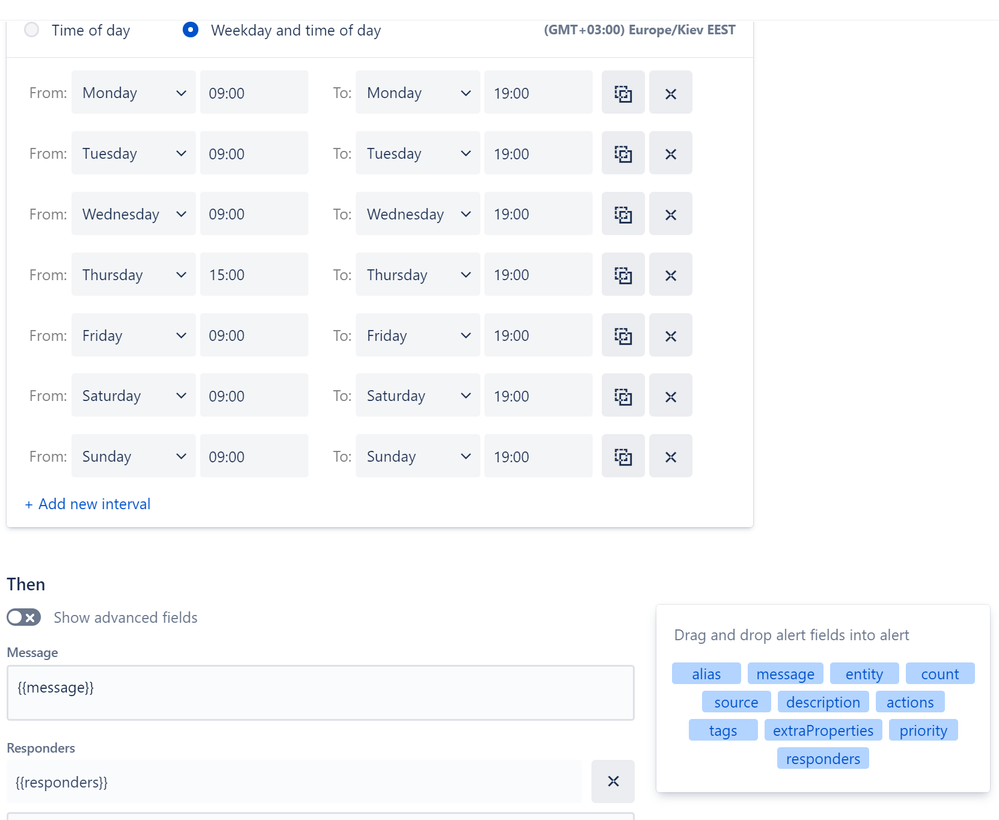Focus the Message text field
Viewport: 999px width, 820px height.
(x=320, y=693)
